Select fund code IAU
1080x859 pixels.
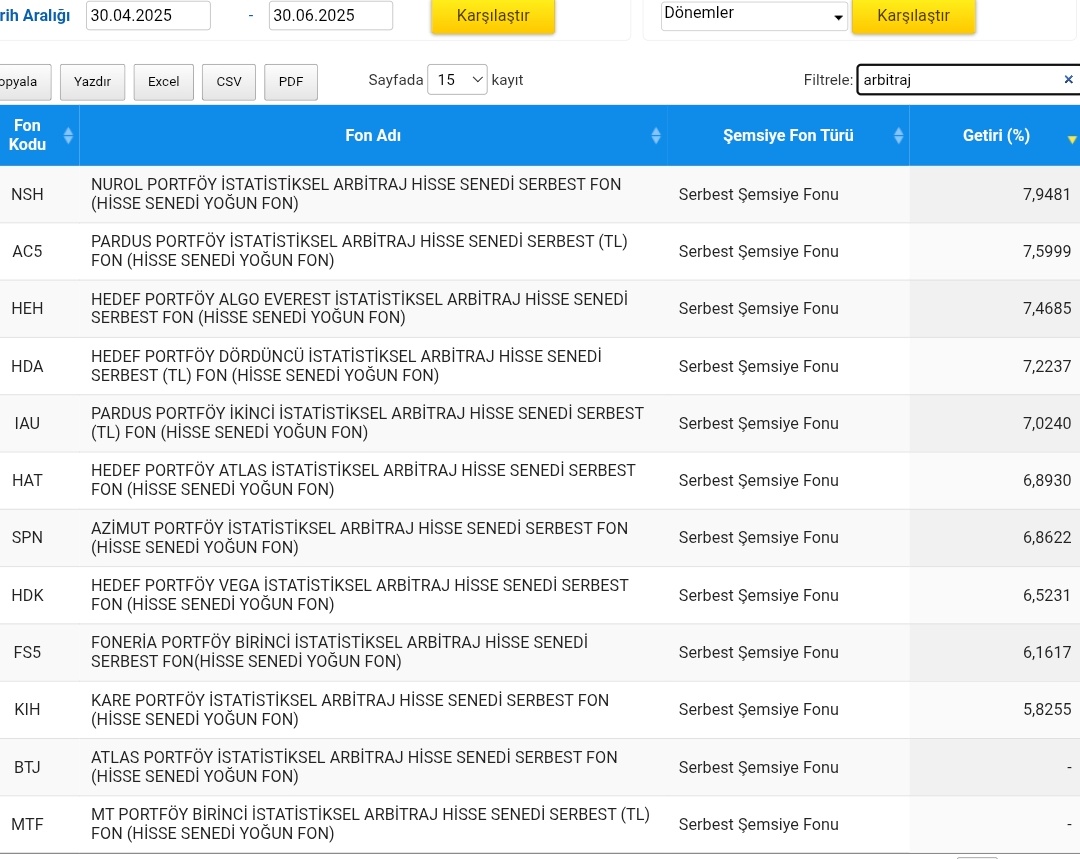click(x=28, y=423)
